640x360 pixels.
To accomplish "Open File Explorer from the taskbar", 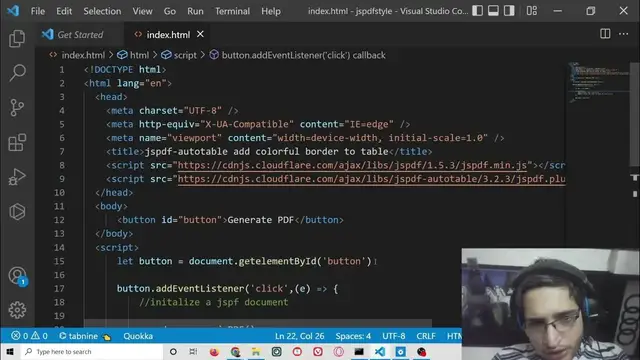I will pyautogui.click(x=256, y=351).
